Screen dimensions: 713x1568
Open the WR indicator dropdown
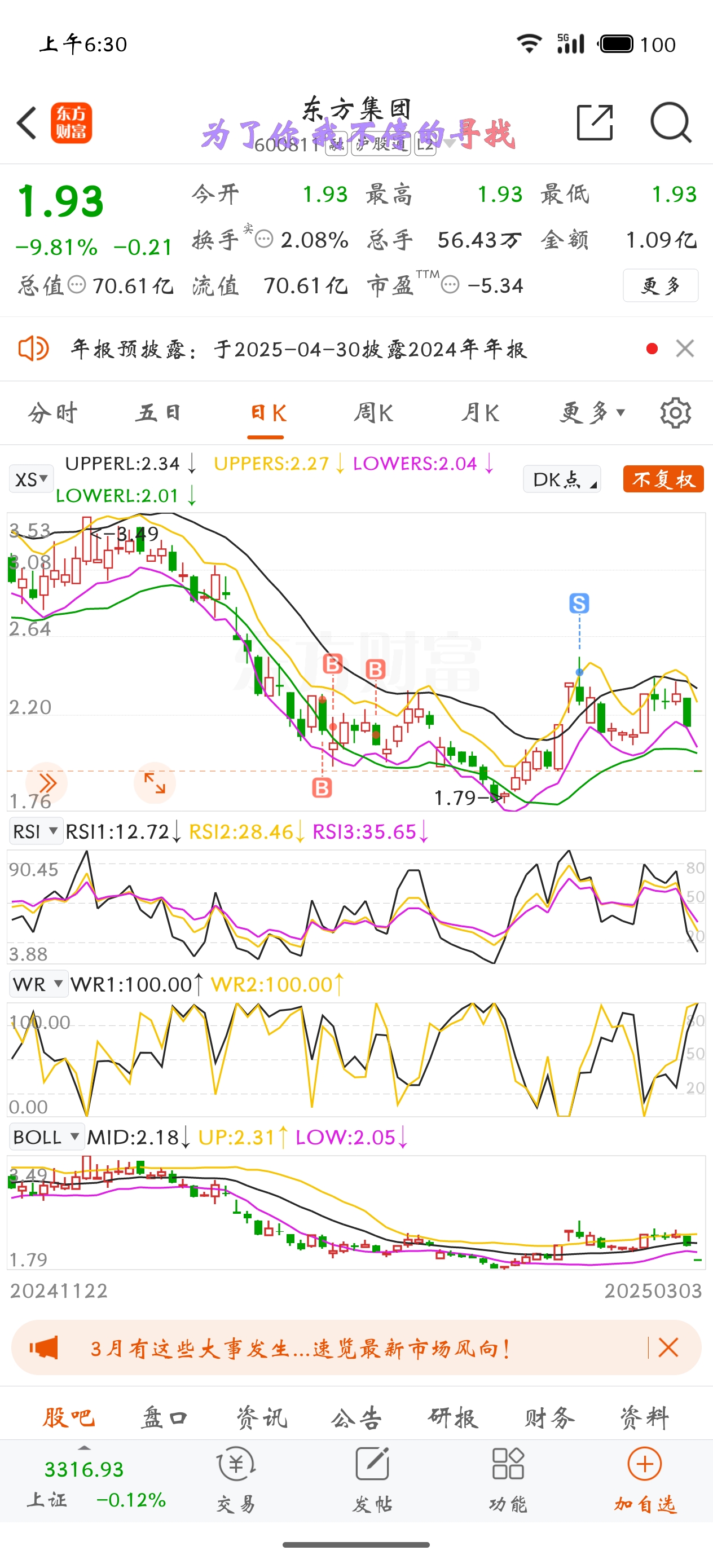pyautogui.click(x=38, y=984)
